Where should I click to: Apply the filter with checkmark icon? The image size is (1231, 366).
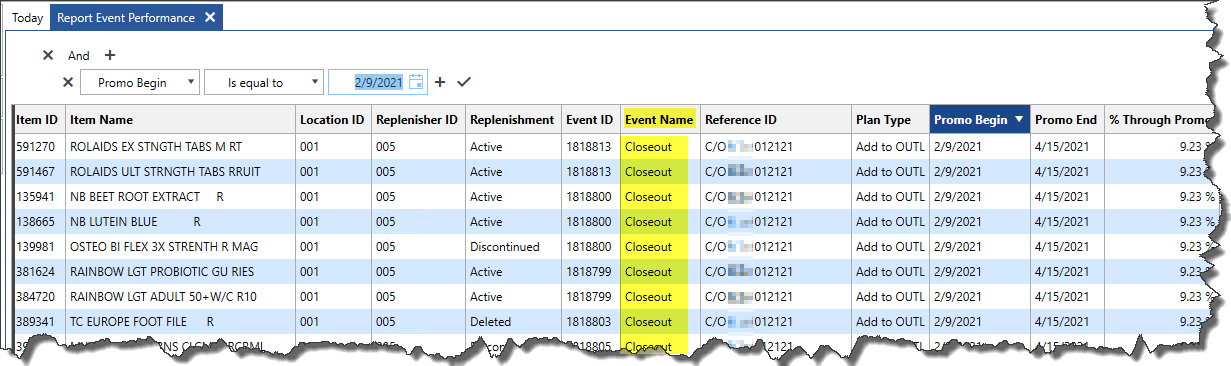click(x=464, y=82)
